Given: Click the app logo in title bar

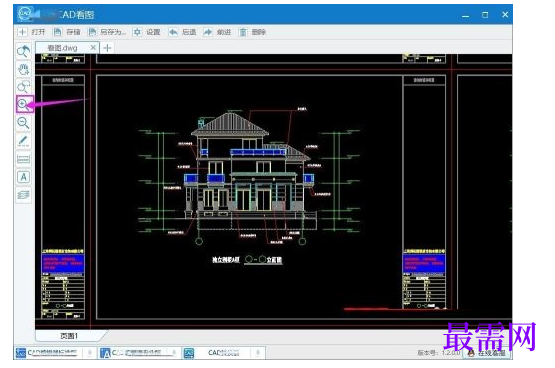Looking at the screenshot, I should point(25,14).
